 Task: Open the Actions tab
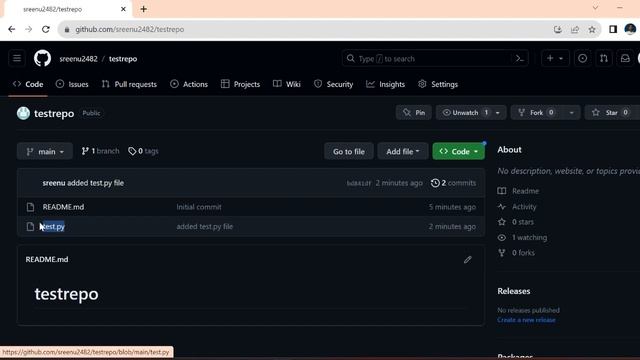[189, 84]
